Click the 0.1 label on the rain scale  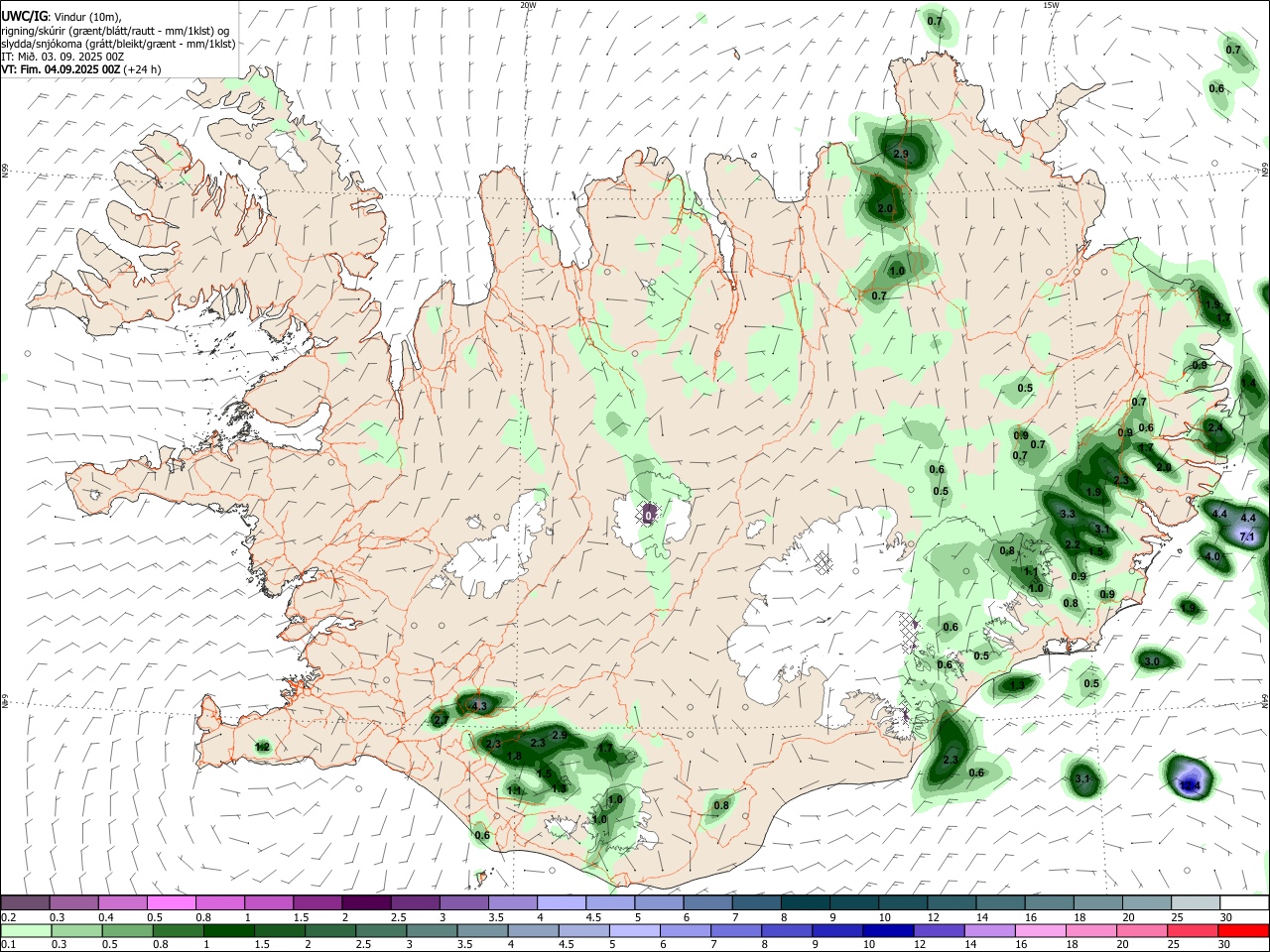click(9, 945)
